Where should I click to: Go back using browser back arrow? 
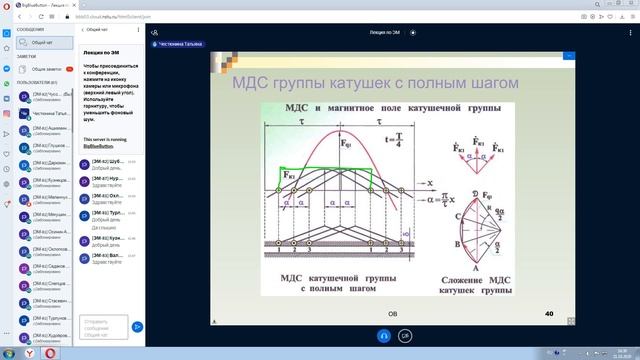pos(19,17)
